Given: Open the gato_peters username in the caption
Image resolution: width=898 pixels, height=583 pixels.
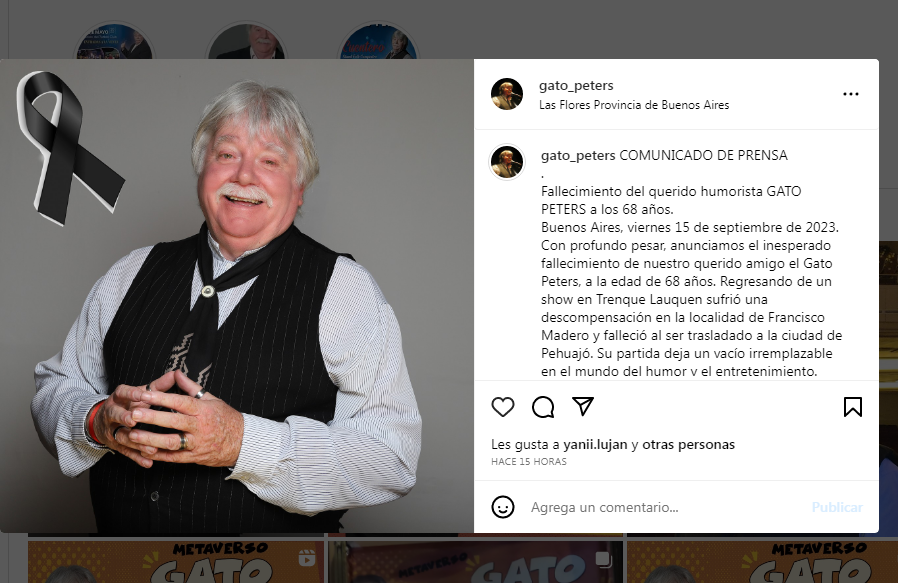Looking at the screenshot, I should pyautogui.click(x=578, y=155).
